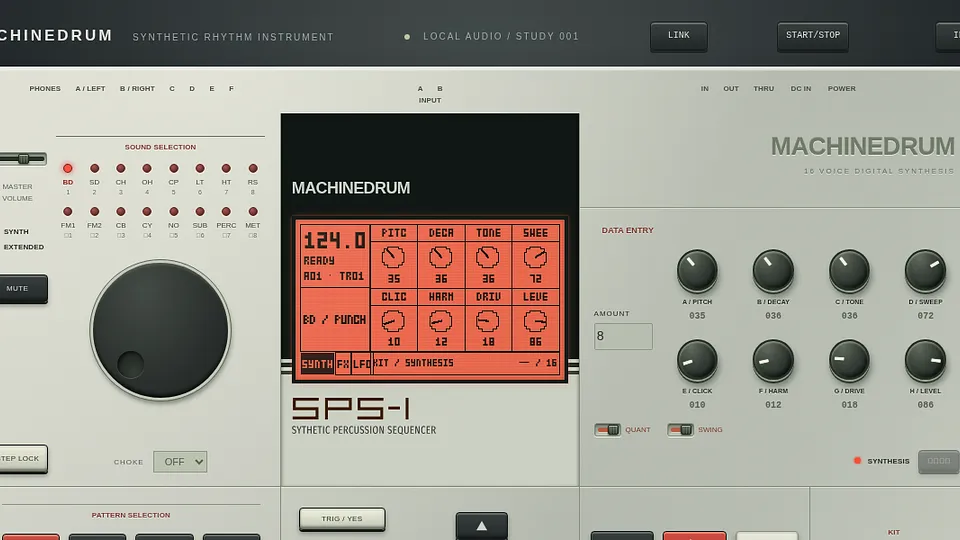Click the up arrow button

tap(482, 526)
